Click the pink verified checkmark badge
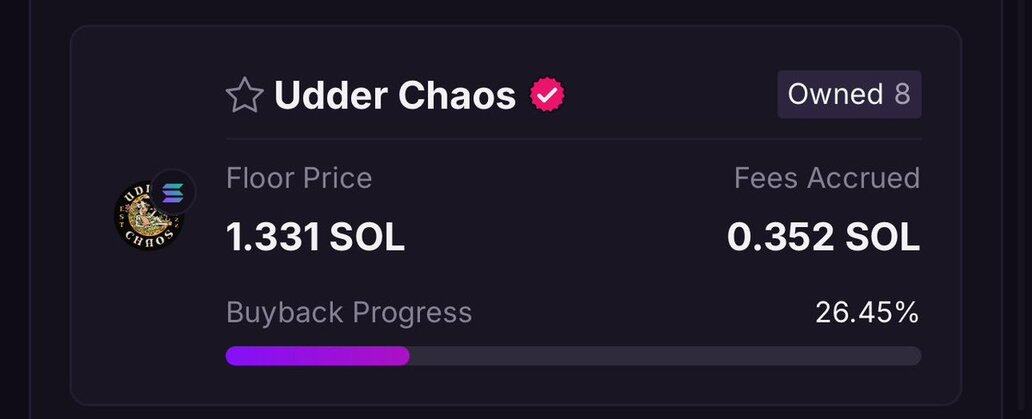The image size is (1032, 419). (x=547, y=95)
